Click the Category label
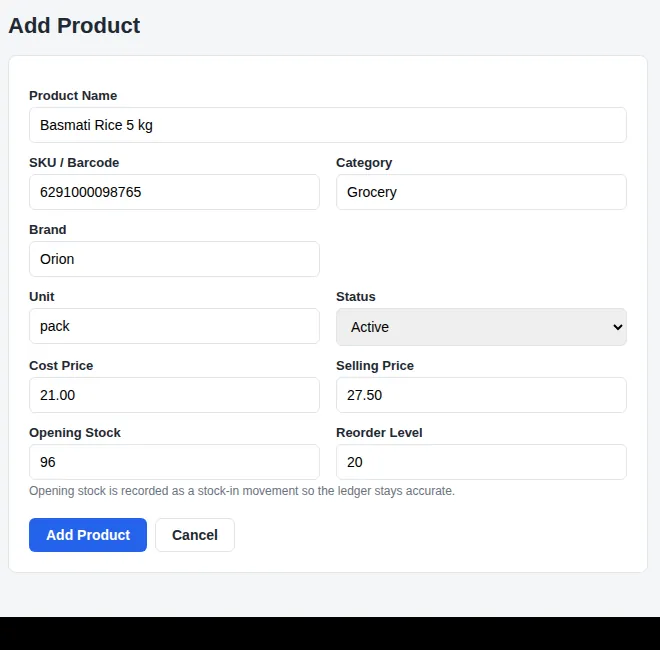The height and width of the screenshot is (650, 660). click(364, 163)
